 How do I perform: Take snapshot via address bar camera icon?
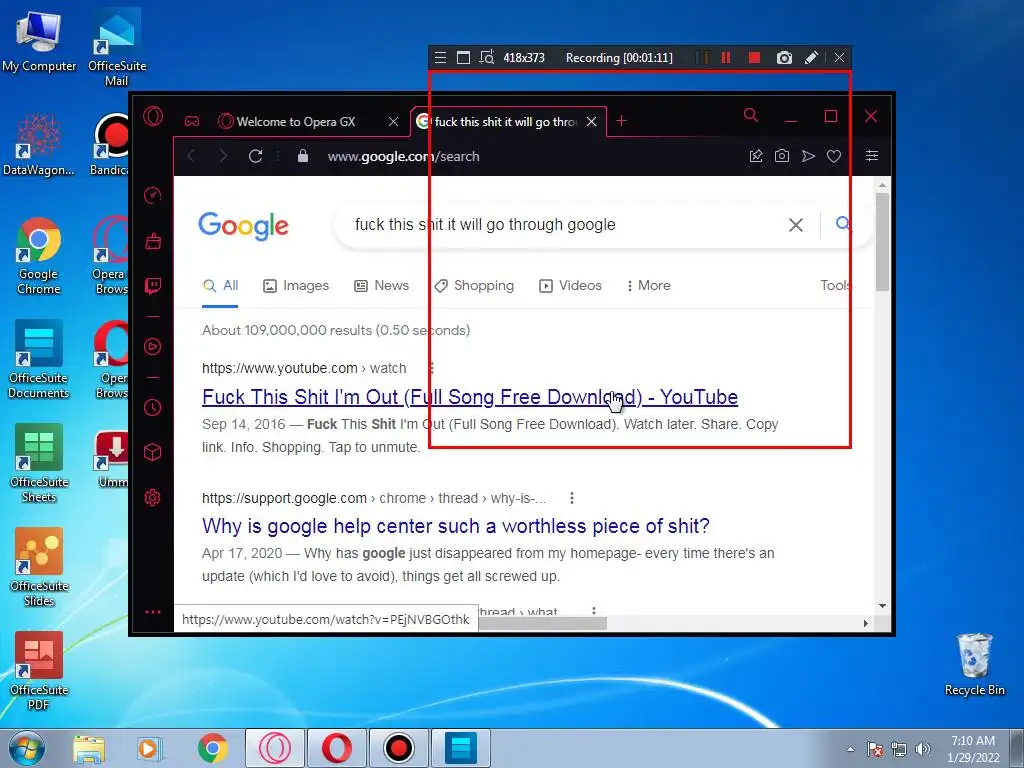(x=782, y=155)
